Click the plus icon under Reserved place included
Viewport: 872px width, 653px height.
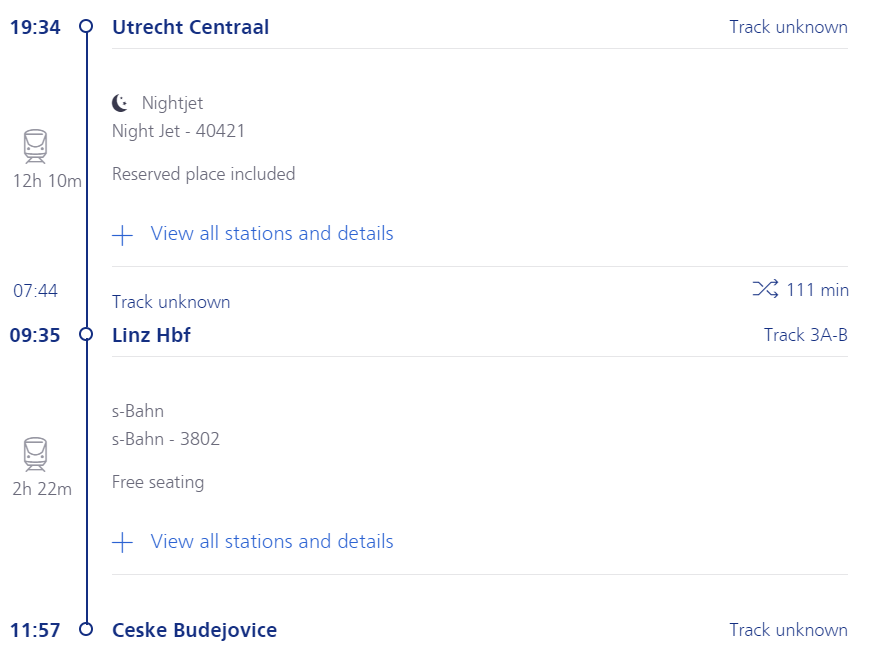tap(122, 235)
